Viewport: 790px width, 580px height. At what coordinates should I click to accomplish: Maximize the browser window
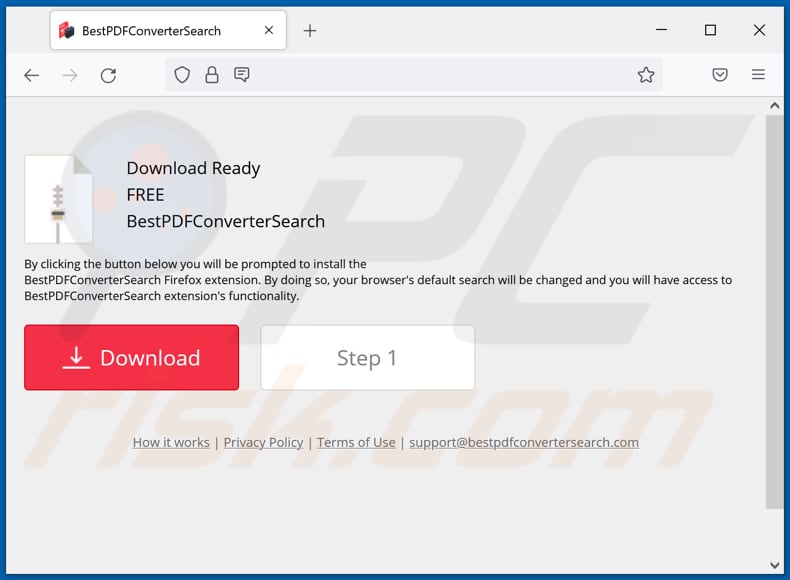coord(710,30)
